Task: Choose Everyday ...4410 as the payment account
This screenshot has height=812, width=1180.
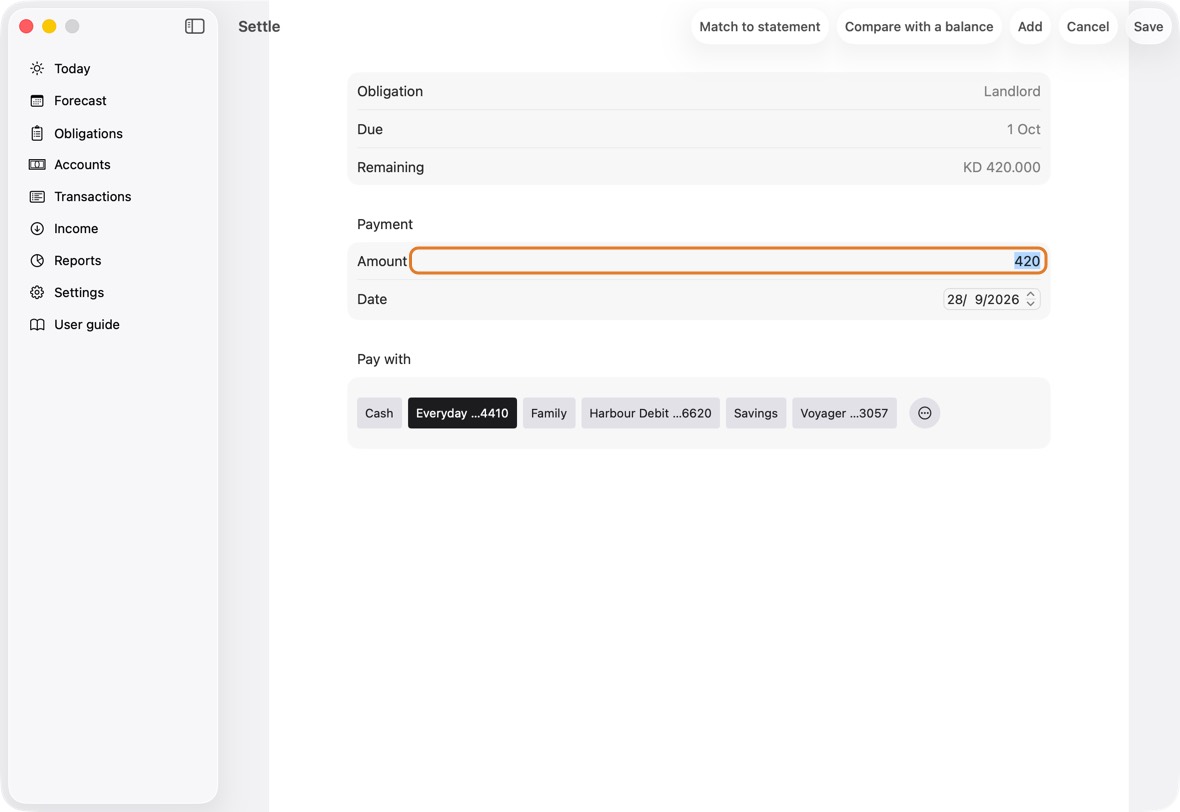Action: 462,413
